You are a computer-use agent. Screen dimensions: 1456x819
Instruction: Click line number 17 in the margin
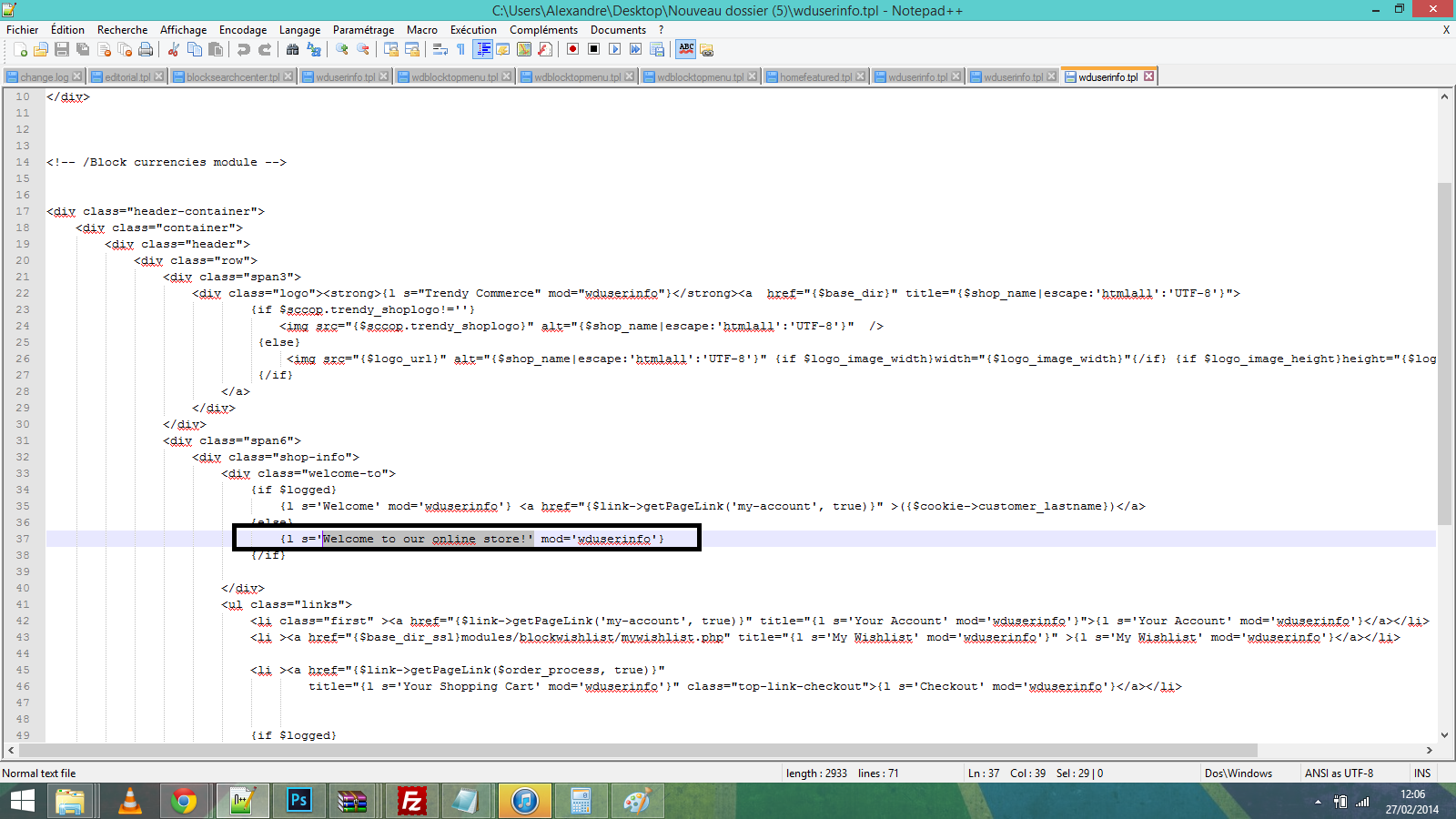pos(23,211)
